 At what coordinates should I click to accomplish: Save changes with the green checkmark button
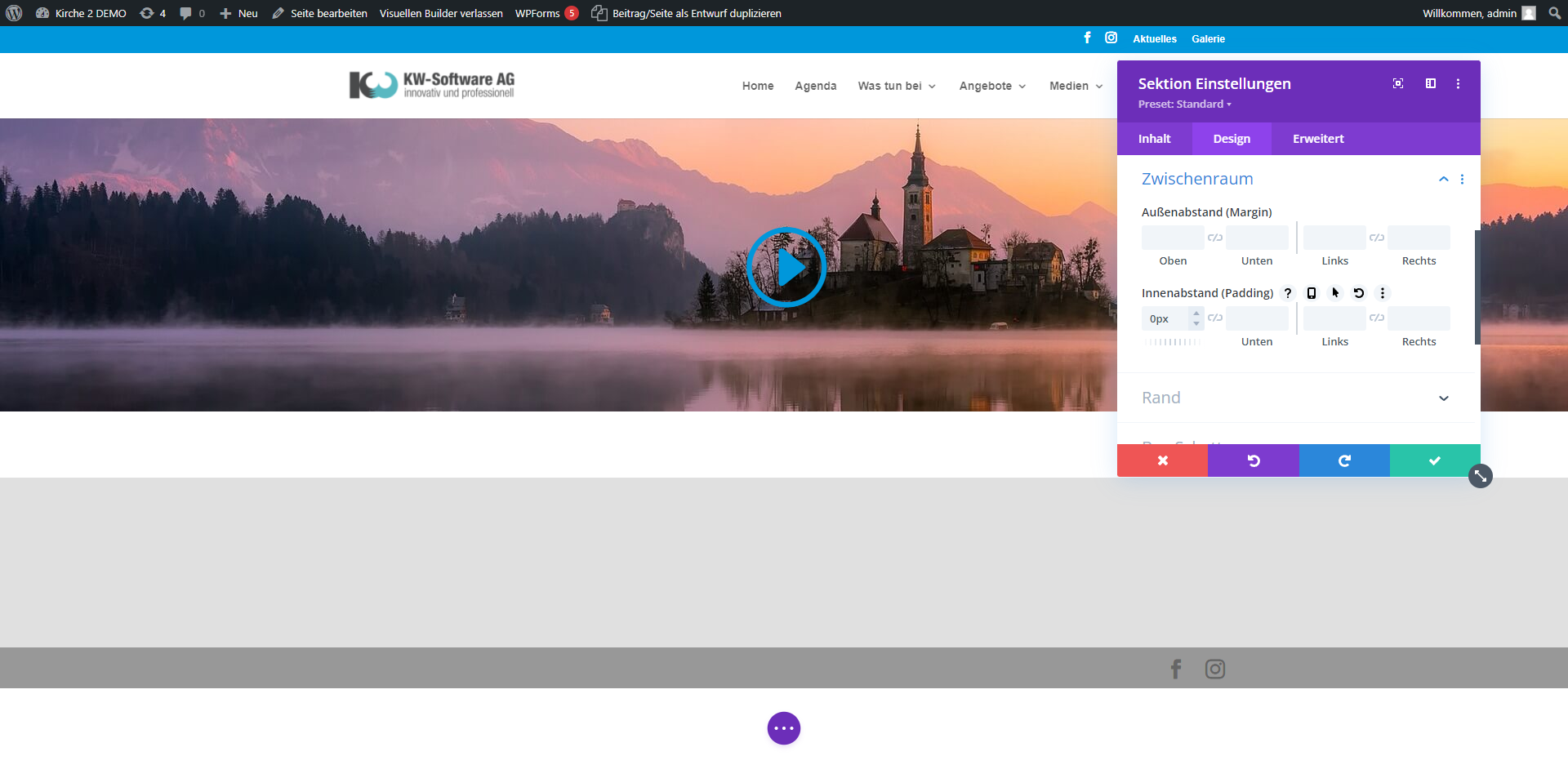1434,460
